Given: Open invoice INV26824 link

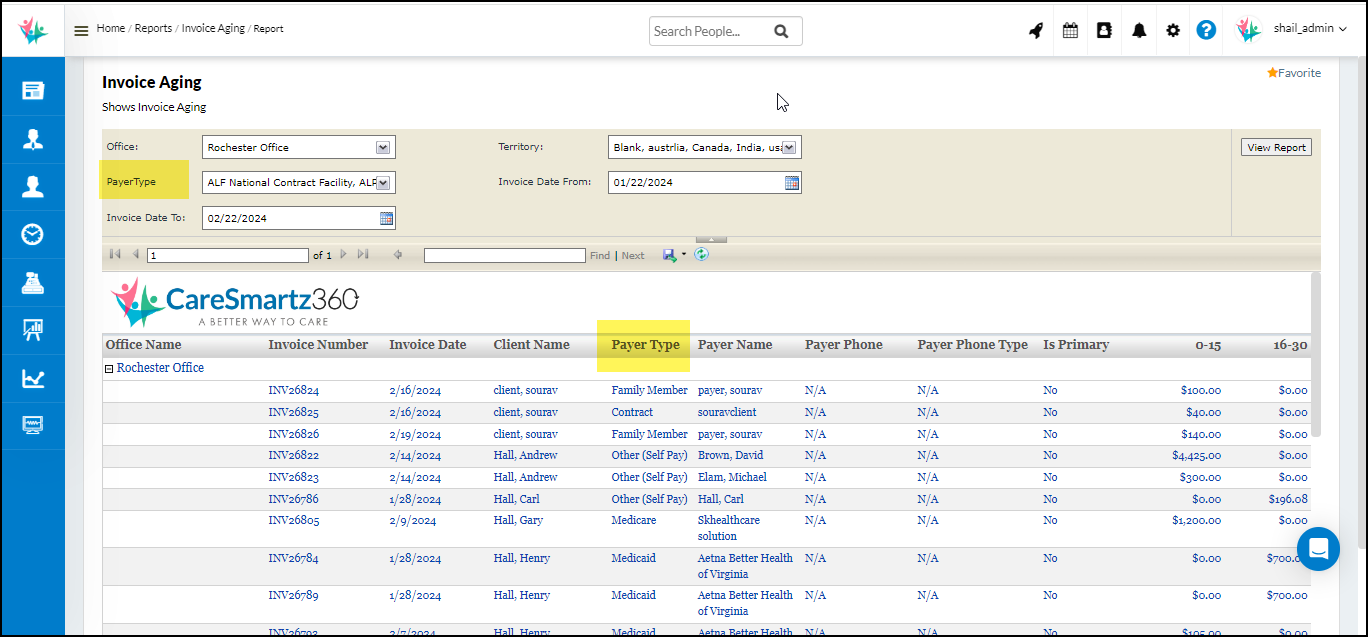Looking at the screenshot, I should click(293, 390).
